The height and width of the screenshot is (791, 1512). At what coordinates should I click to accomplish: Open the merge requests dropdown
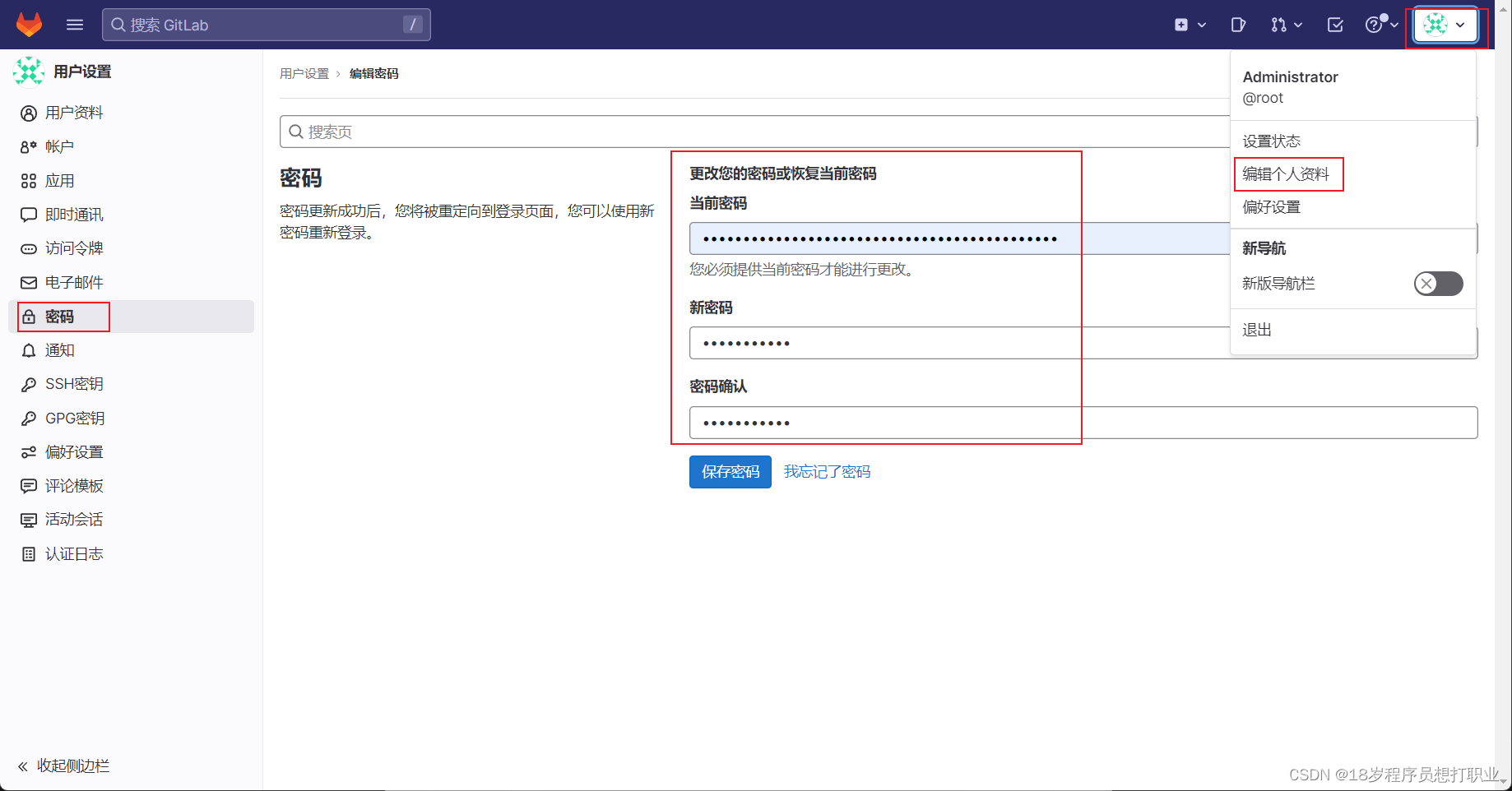1286,25
